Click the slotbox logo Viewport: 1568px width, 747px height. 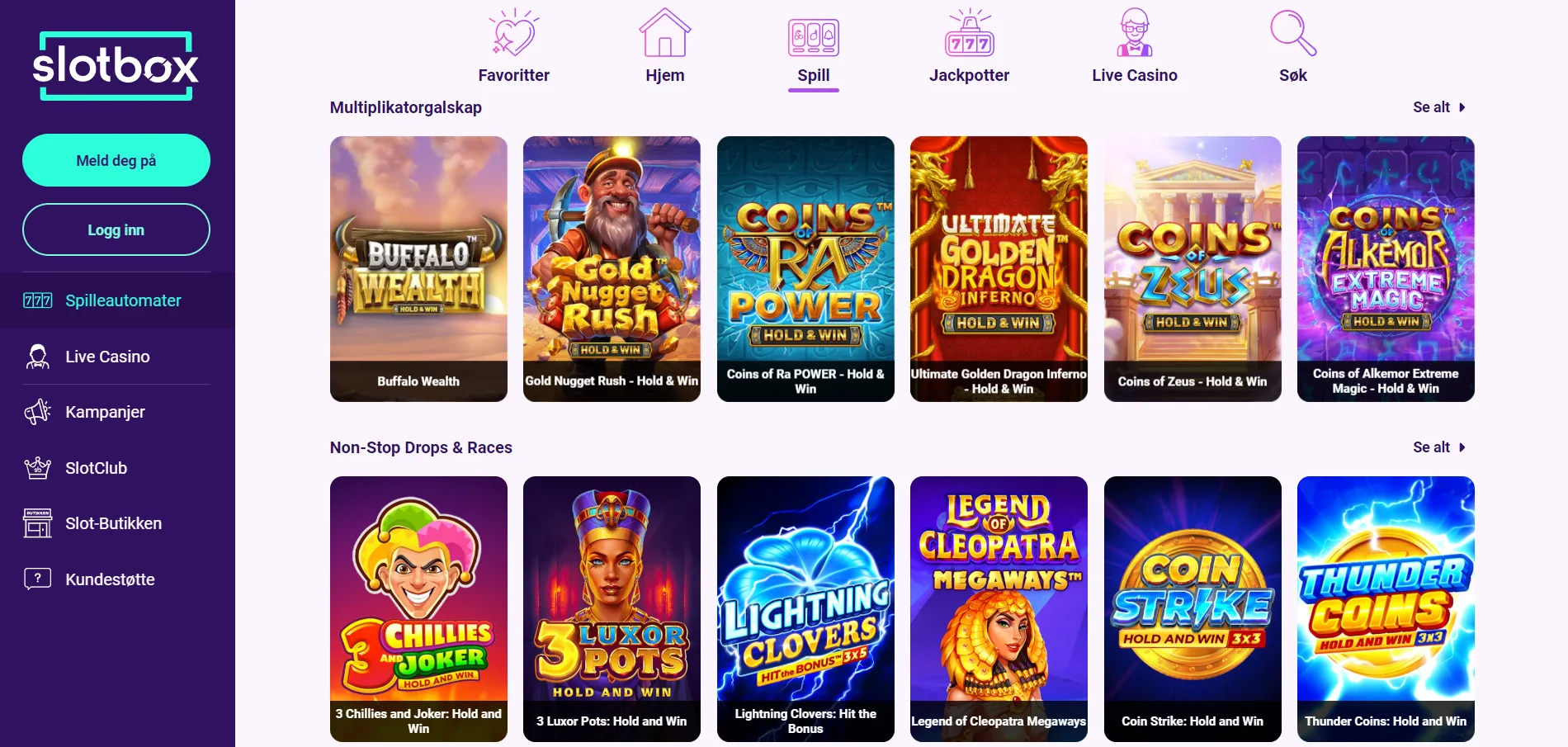[116, 66]
